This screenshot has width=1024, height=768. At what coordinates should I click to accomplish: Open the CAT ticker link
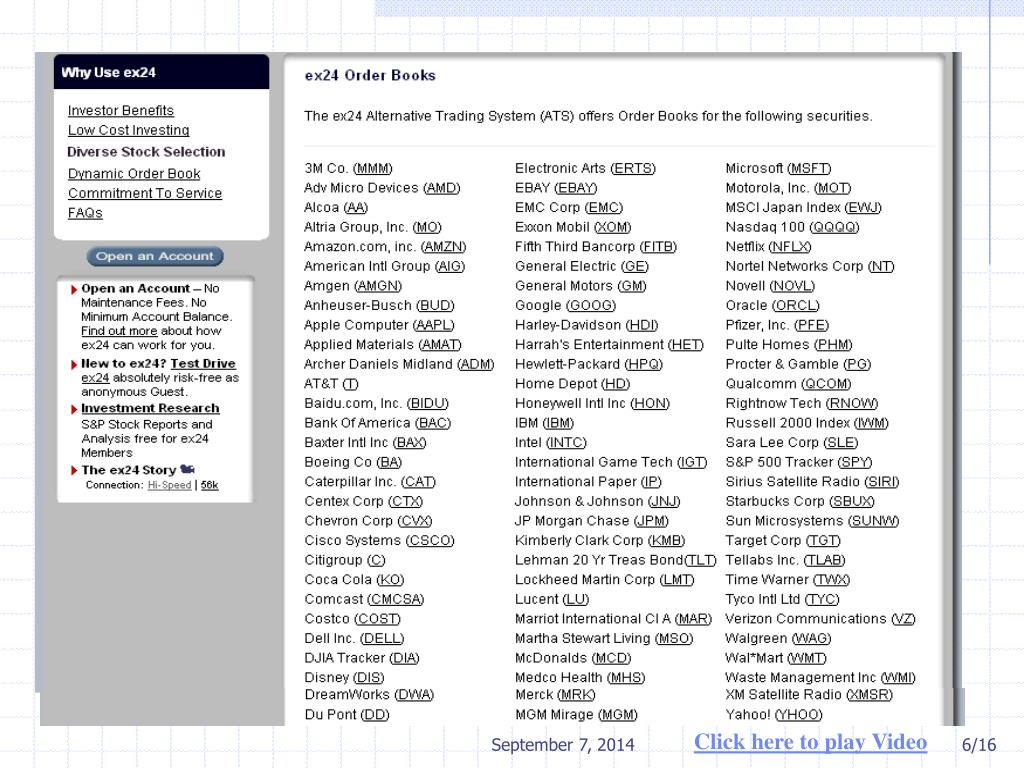418,482
